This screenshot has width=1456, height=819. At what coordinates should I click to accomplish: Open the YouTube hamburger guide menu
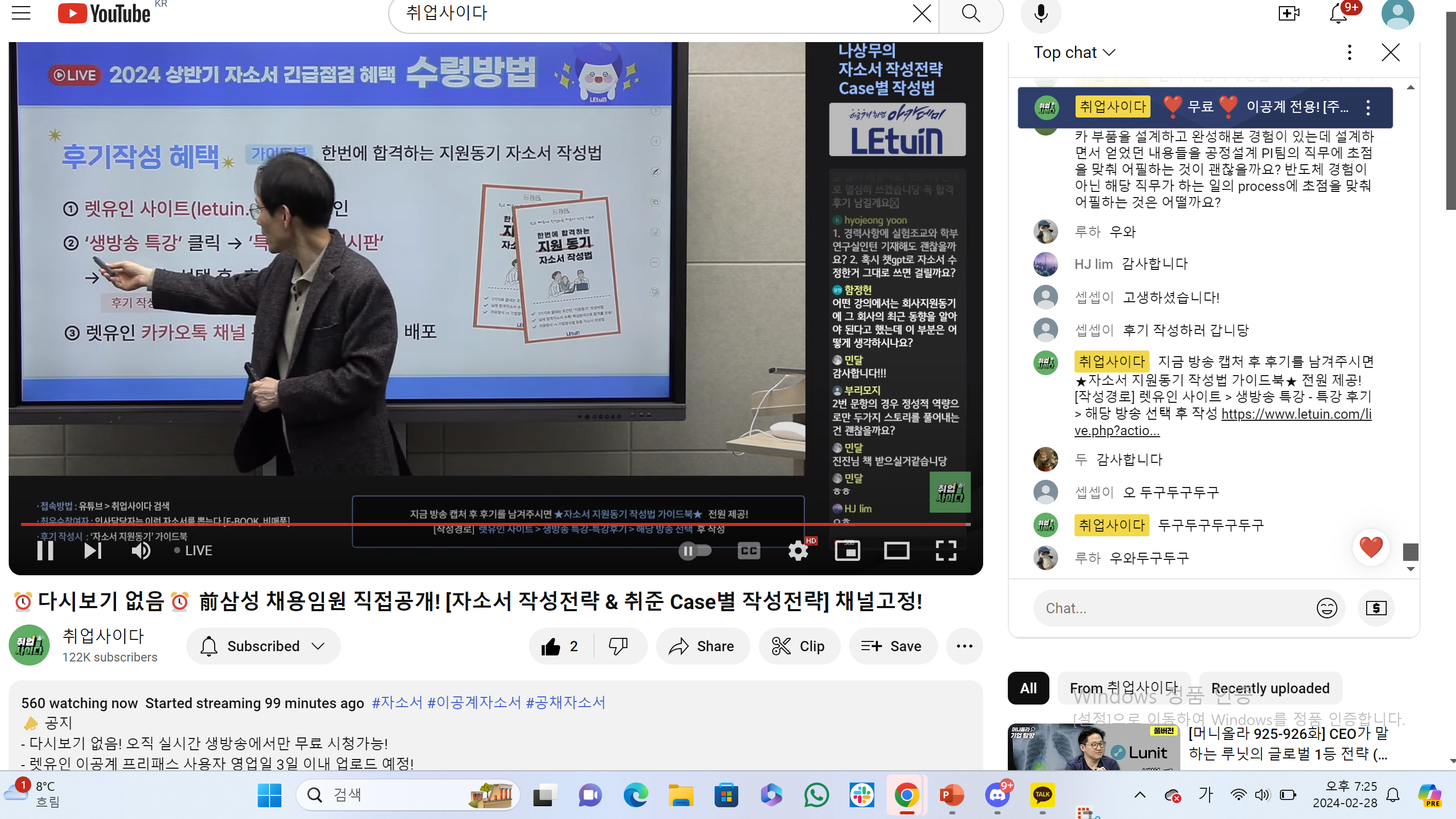click(x=21, y=12)
